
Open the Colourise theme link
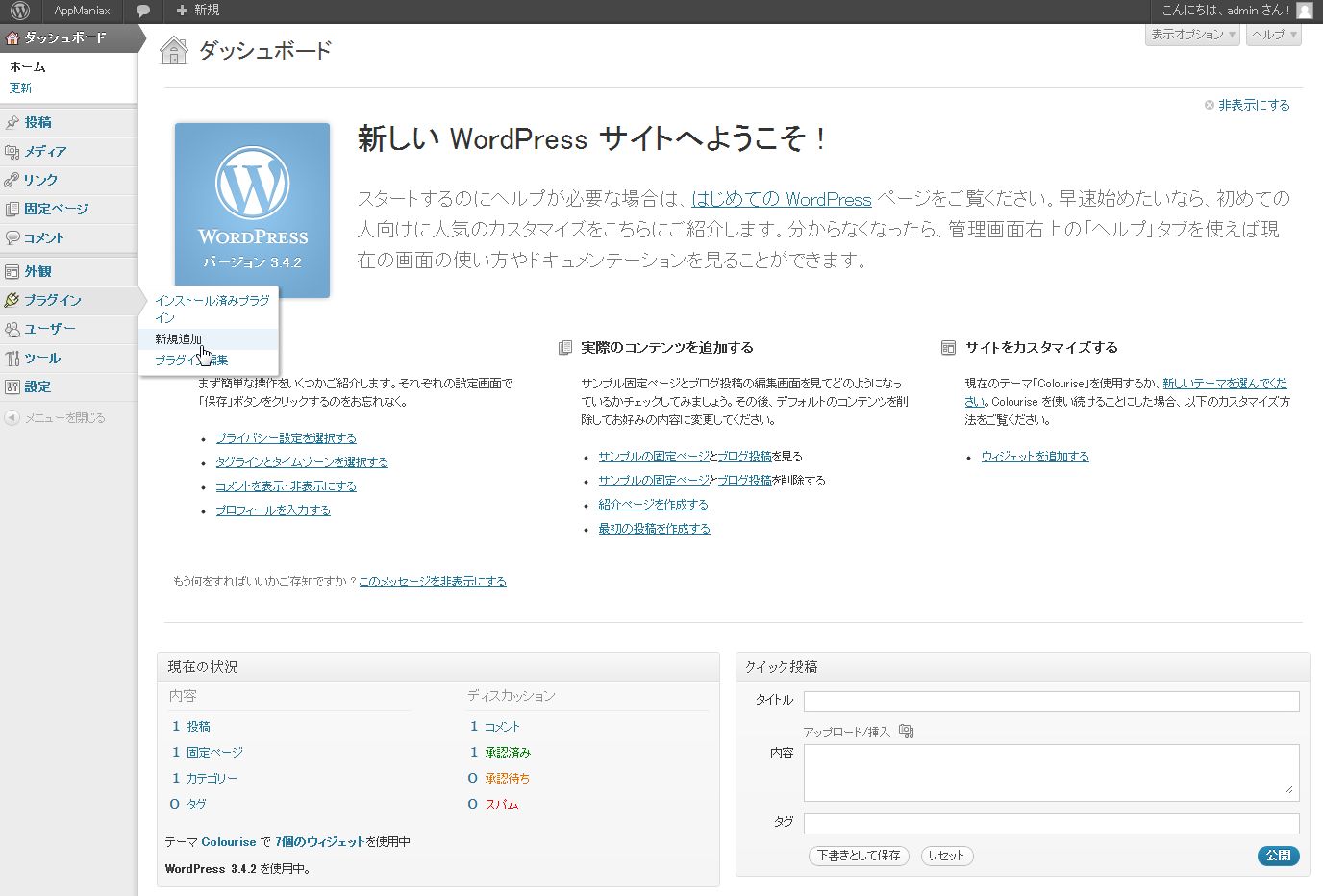[229, 842]
